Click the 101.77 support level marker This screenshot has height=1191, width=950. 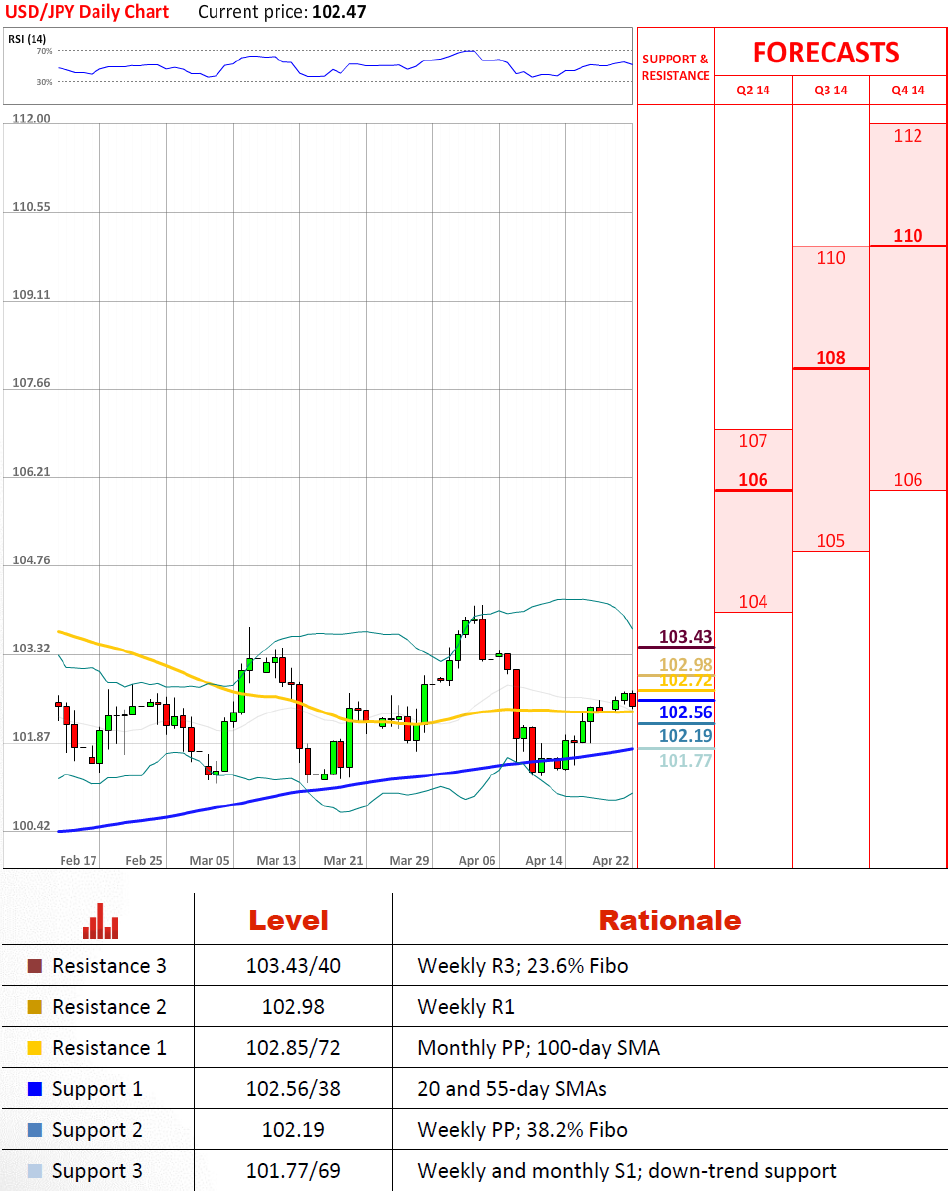[x=685, y=760]
